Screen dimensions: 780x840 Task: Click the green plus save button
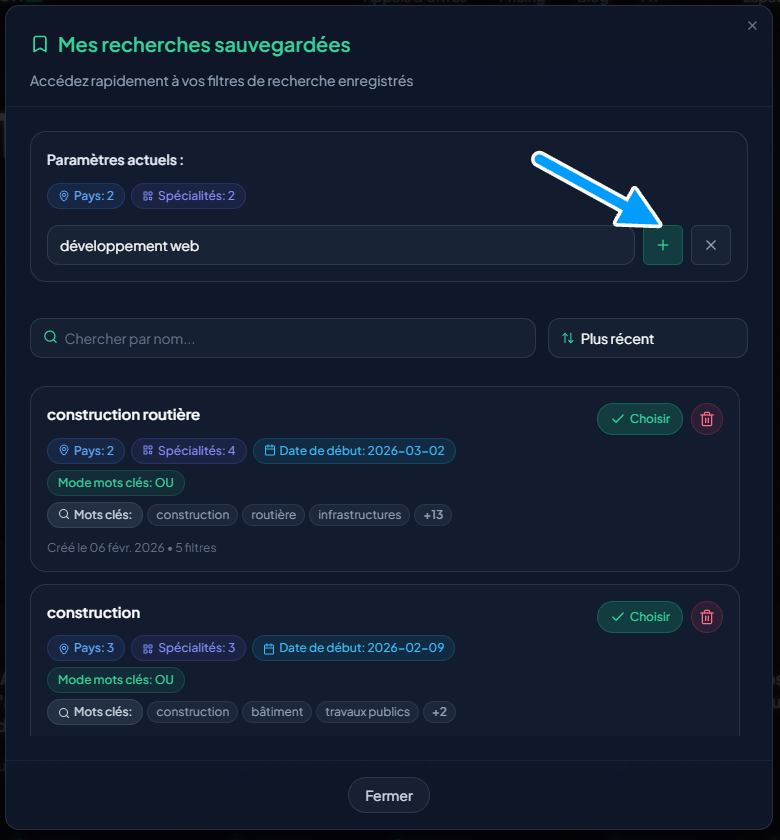[663, 245]
